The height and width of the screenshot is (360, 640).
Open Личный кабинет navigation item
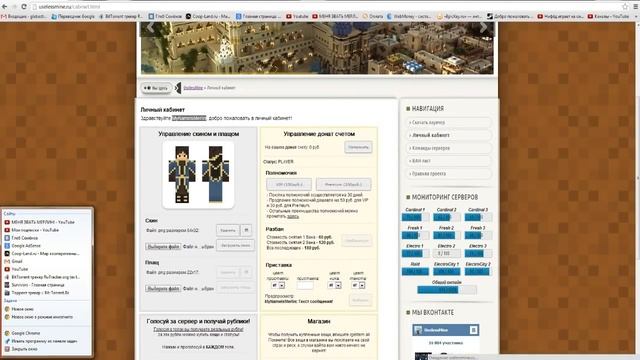click(x=449, y=135)
